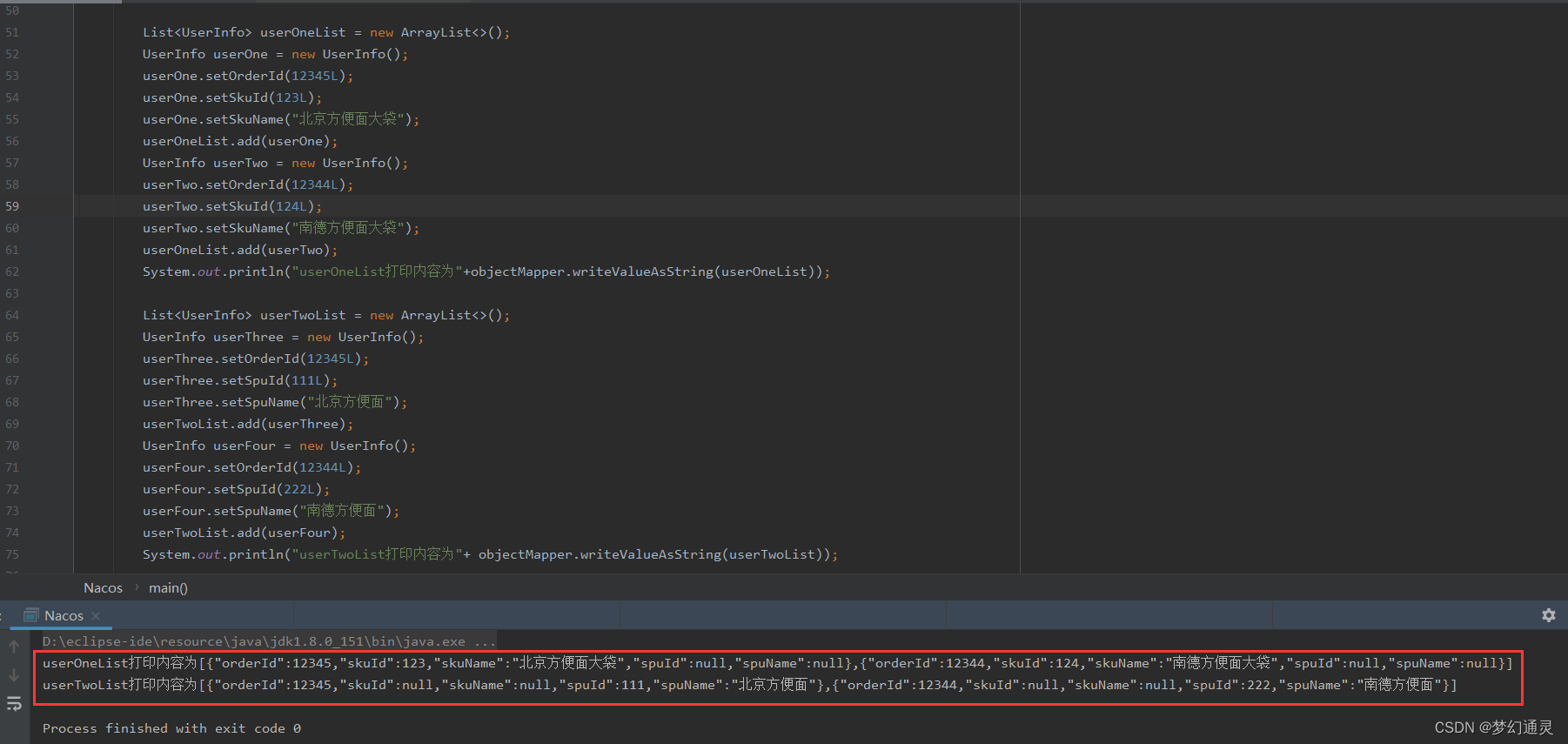The height and width of the screenshot is (744, 1568).
Task: Click the down arrow in console sidebar
Action: click(14, 675)
